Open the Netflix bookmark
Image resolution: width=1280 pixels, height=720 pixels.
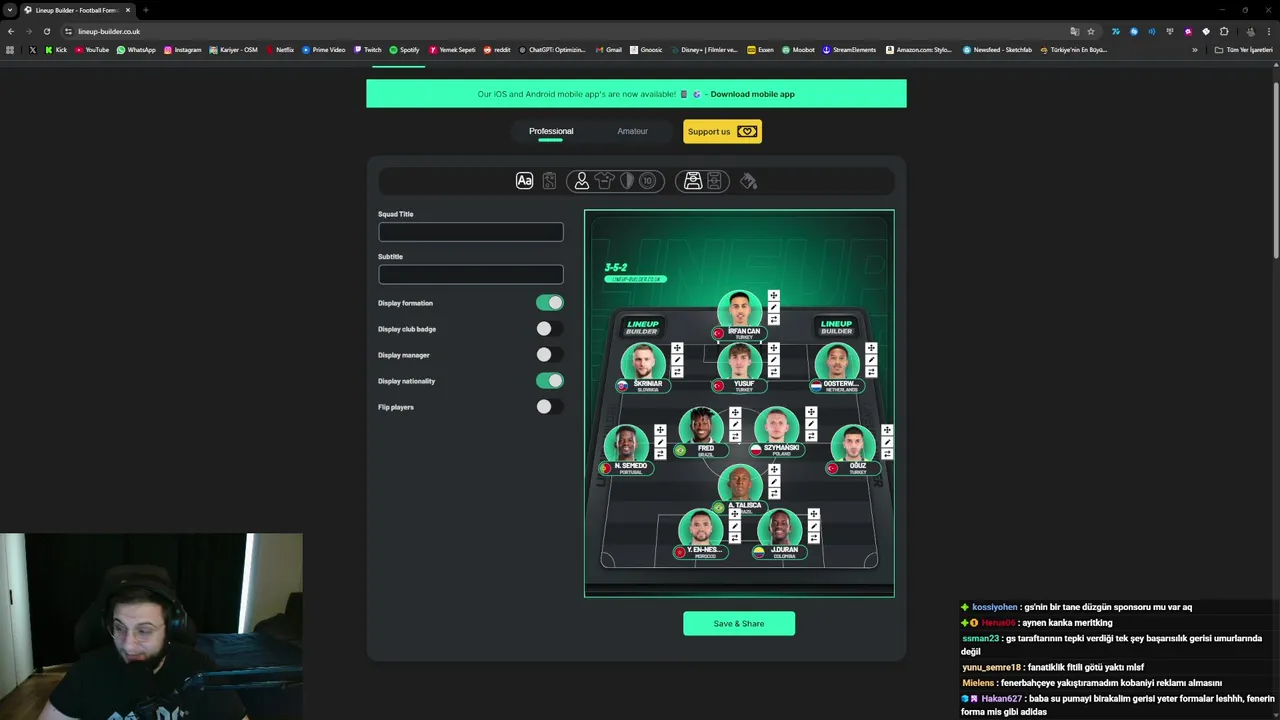tap(279, 49)
